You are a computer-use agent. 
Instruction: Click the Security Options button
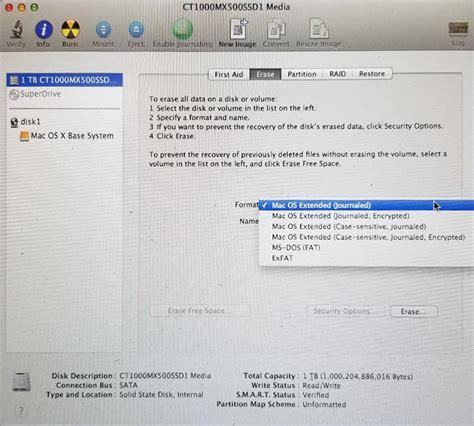pyautogui.click(x=345, y=311)
